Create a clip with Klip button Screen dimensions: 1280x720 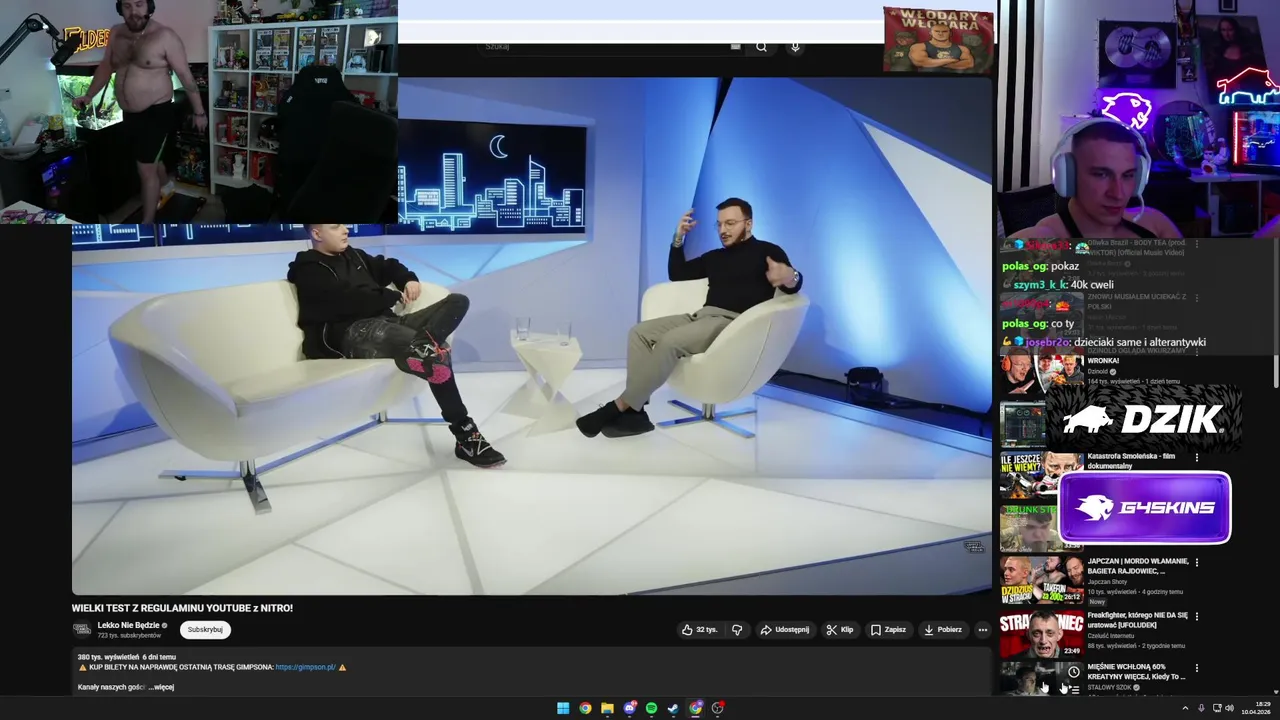[840, 630]
